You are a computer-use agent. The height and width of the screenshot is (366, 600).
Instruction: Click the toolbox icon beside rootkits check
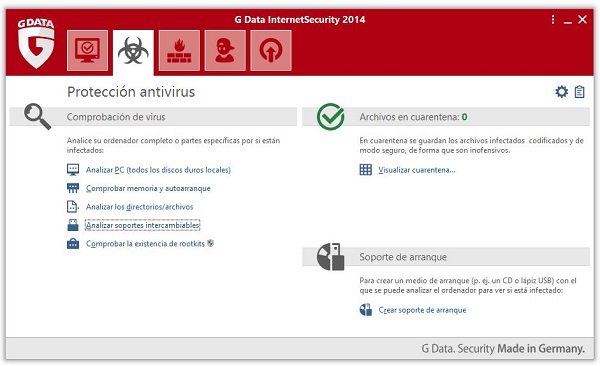(73, 243)
